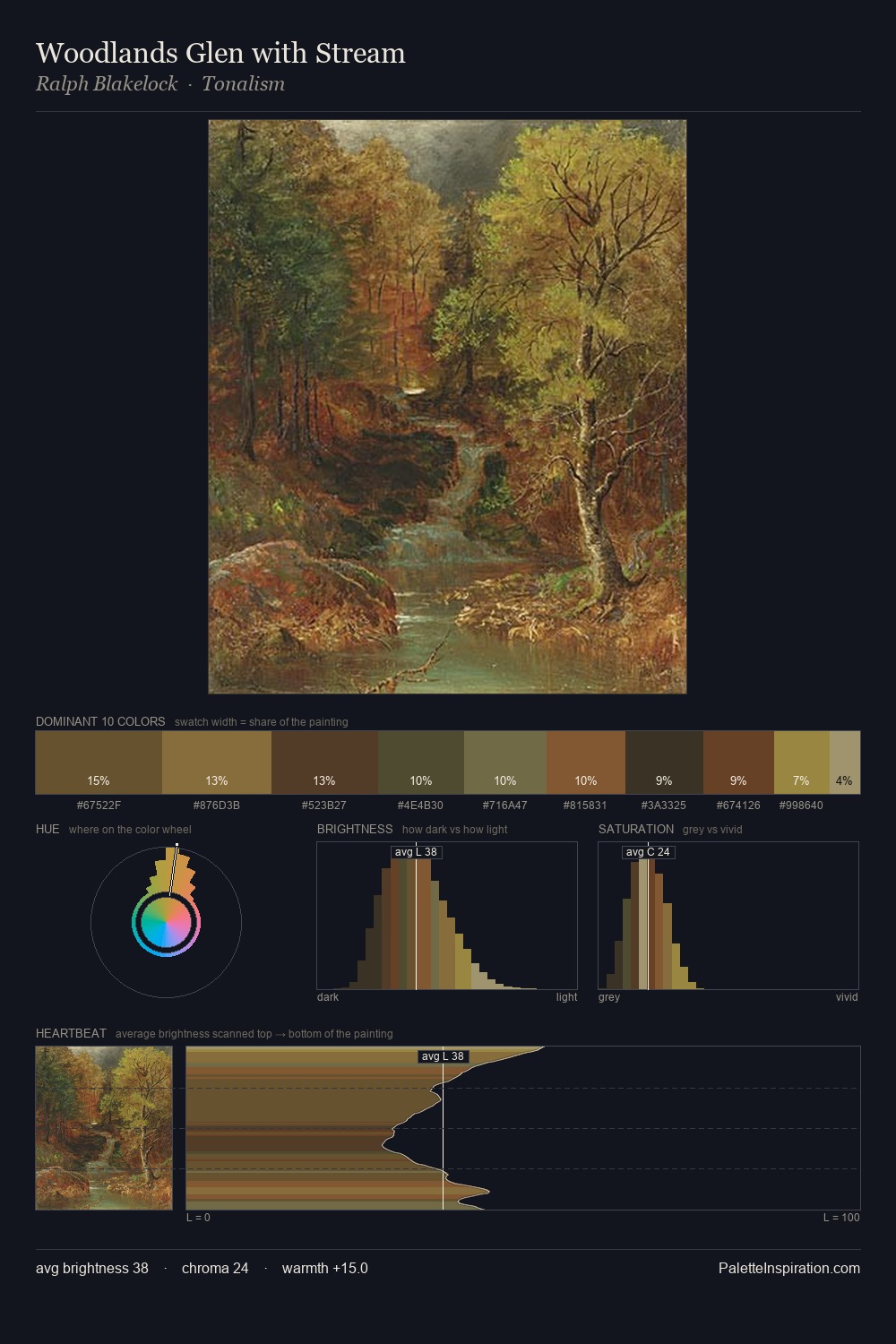The height and width of the screenshot is (1344, 896).
Task: Click the Heartbeat avg L 38 marker
Action: tap(444, 1056)
